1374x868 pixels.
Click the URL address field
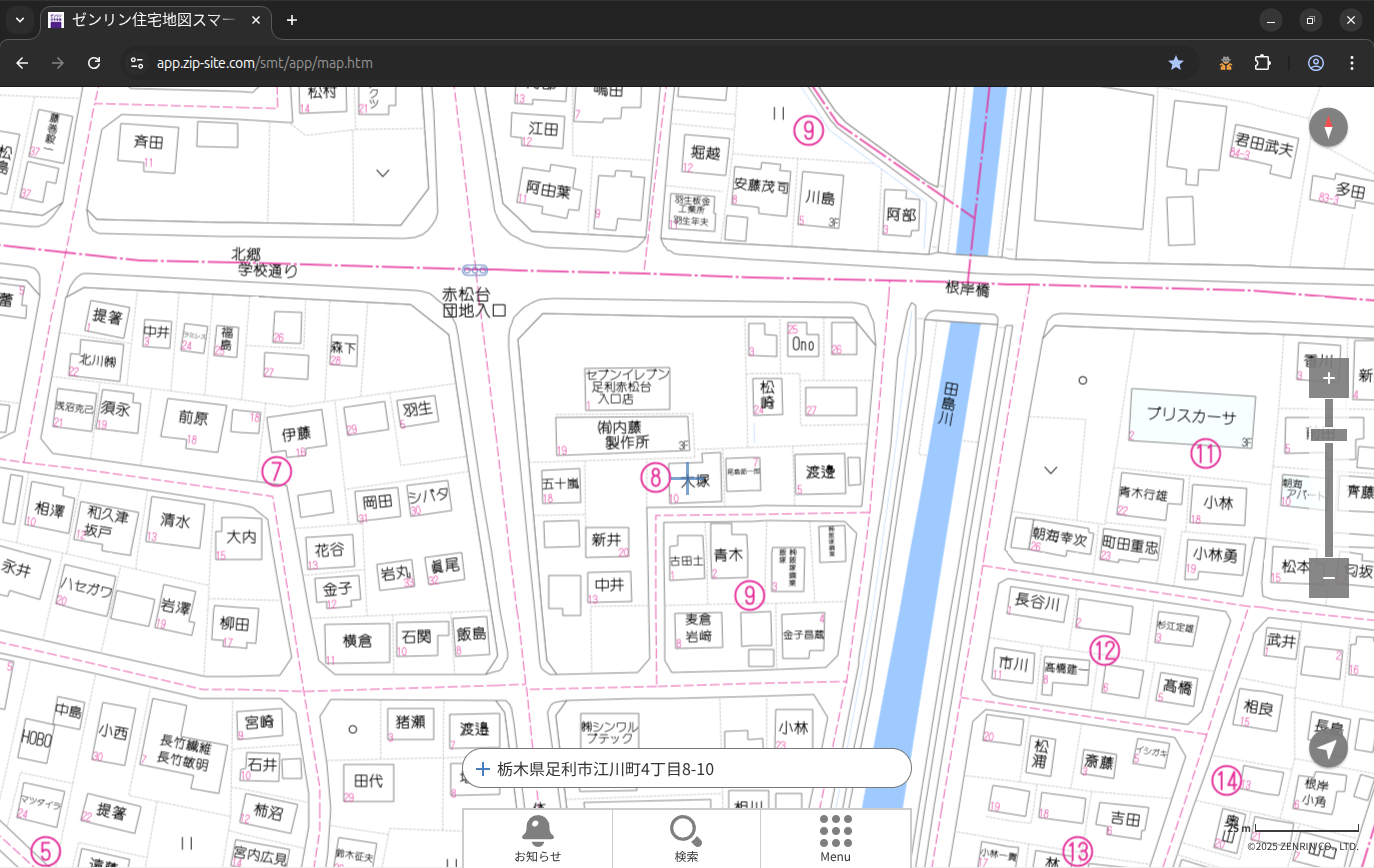coord(600,63)
